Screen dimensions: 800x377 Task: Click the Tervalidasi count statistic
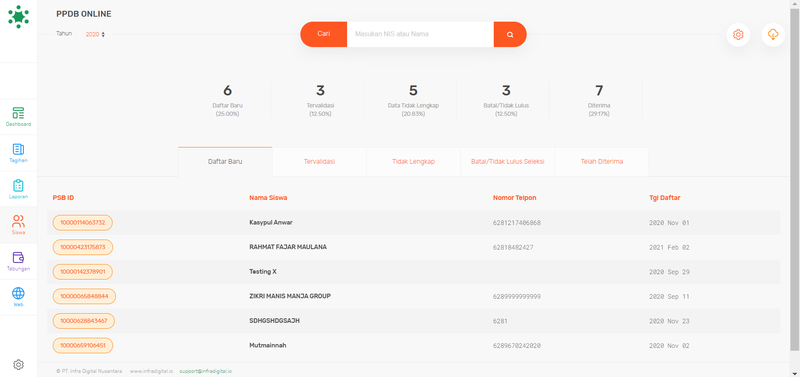[x=320, y=100]
